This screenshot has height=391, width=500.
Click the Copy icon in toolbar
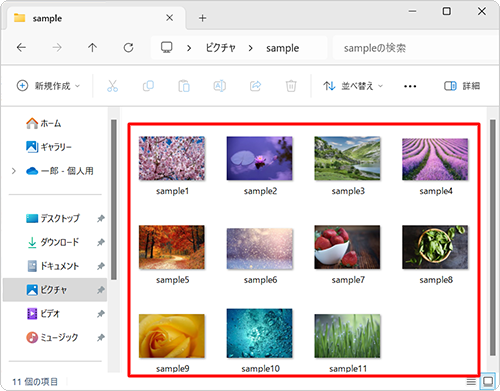pyautogui.click(x=148, y=86)
